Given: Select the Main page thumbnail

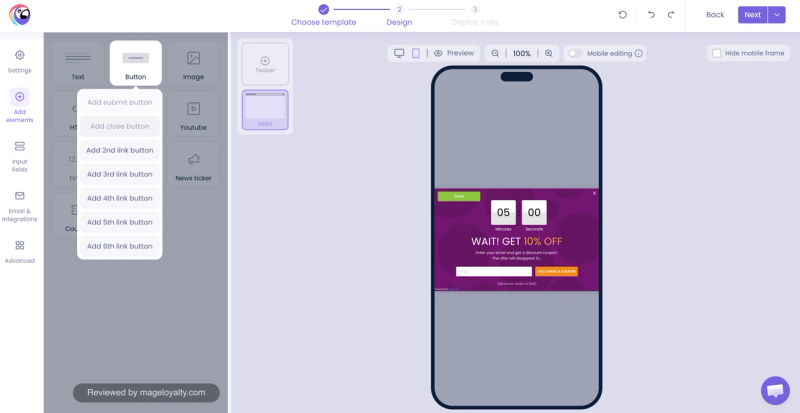Looking at the screenshot, I should (265, 110).
